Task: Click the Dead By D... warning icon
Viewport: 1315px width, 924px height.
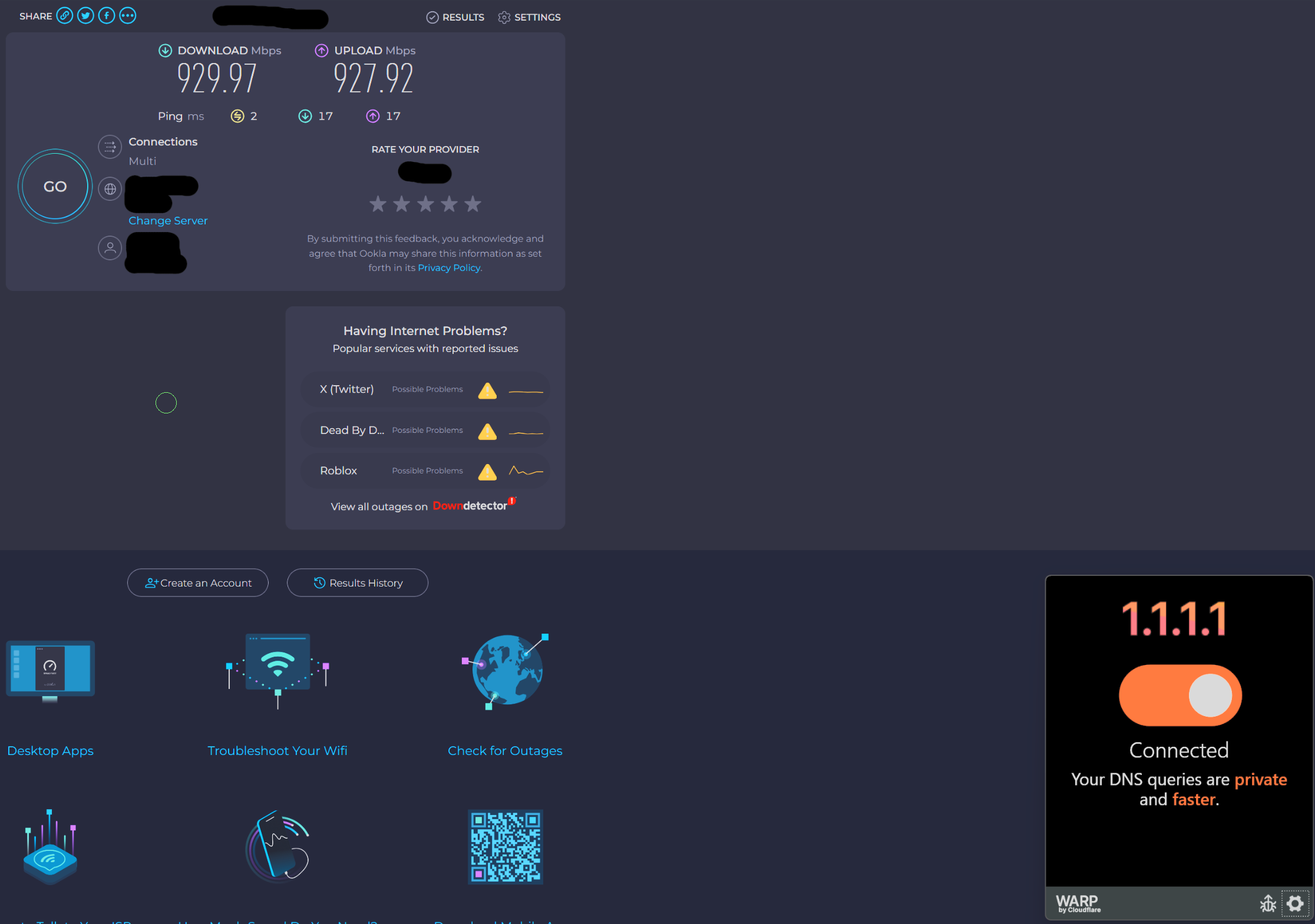Action: click(487, 431)
